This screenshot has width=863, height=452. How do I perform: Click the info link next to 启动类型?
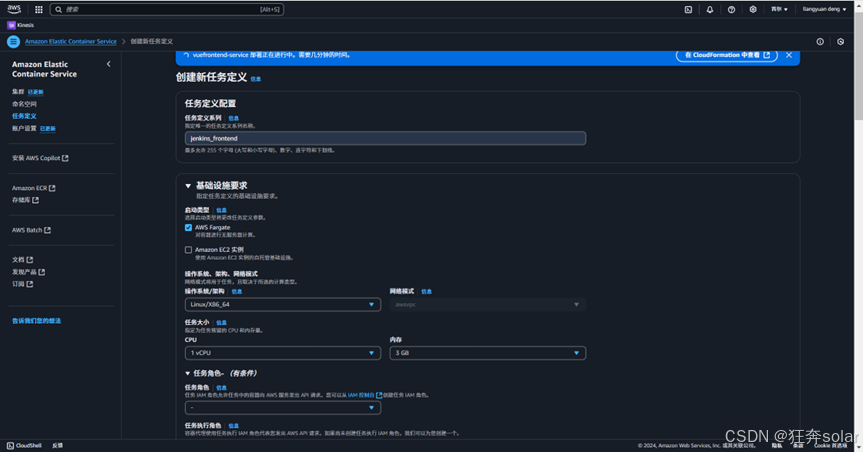221,210
